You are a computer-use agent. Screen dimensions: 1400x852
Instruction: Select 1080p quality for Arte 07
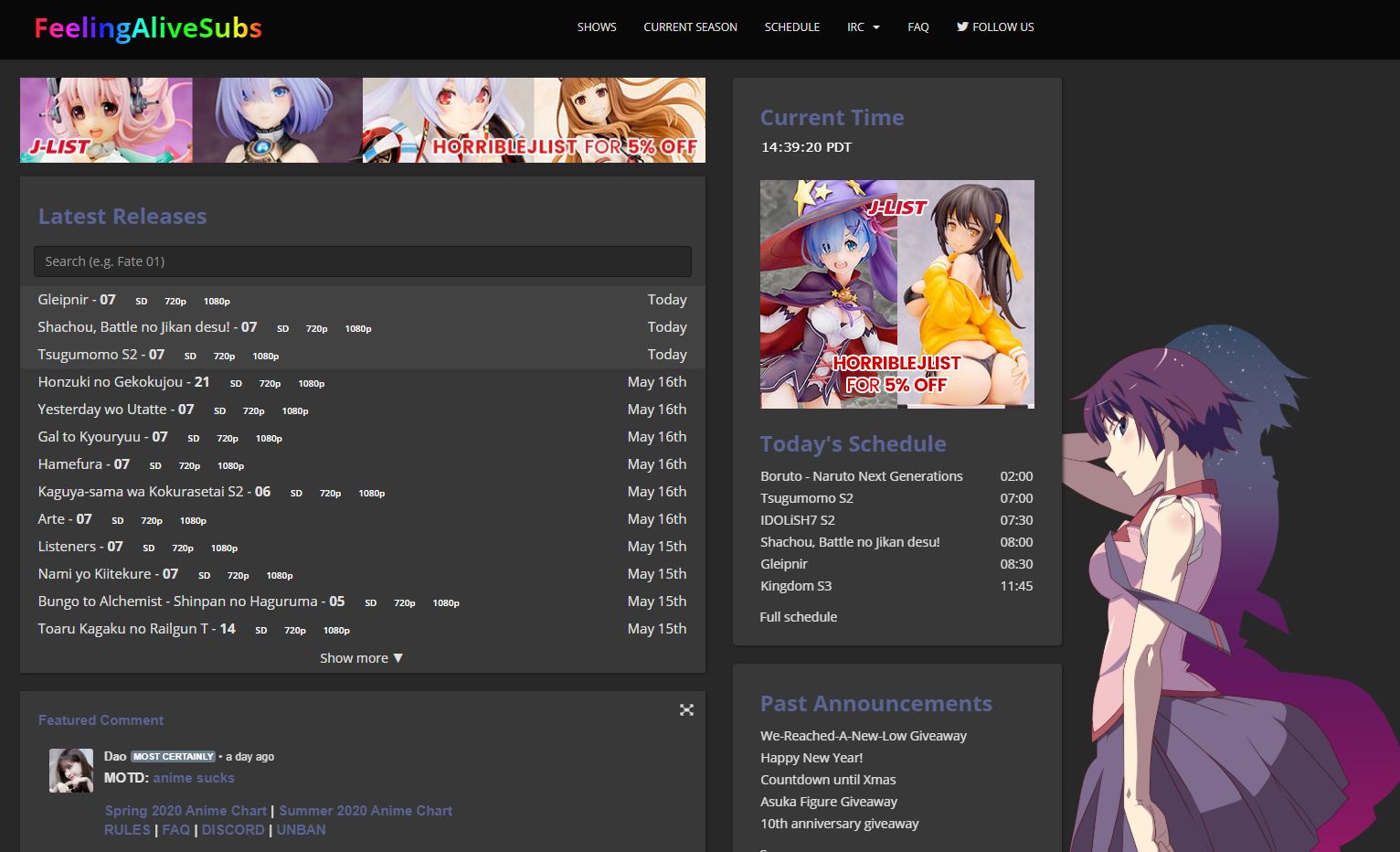point(193,521)
